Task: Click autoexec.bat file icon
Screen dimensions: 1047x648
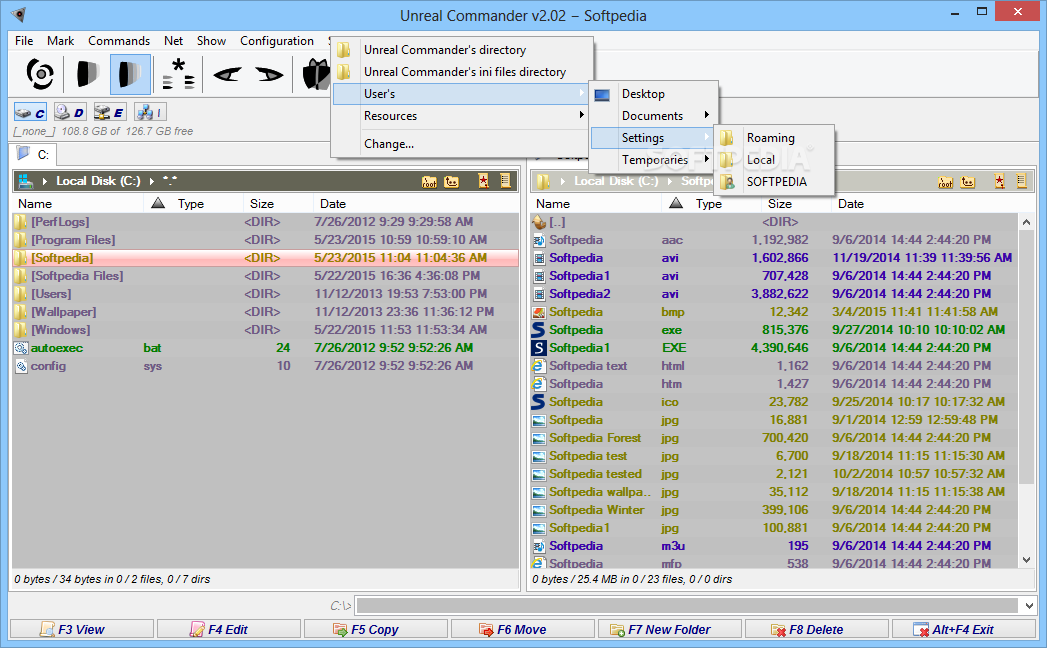Action: pyautogui.click(x=21, y=348)
